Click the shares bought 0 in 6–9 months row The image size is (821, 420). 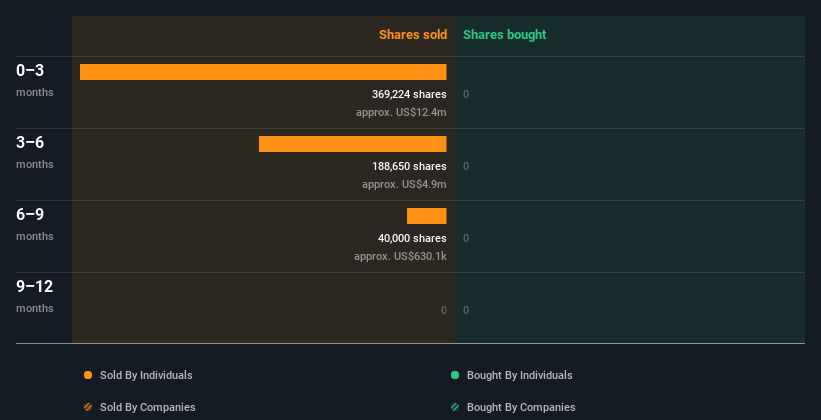[466, 238]
